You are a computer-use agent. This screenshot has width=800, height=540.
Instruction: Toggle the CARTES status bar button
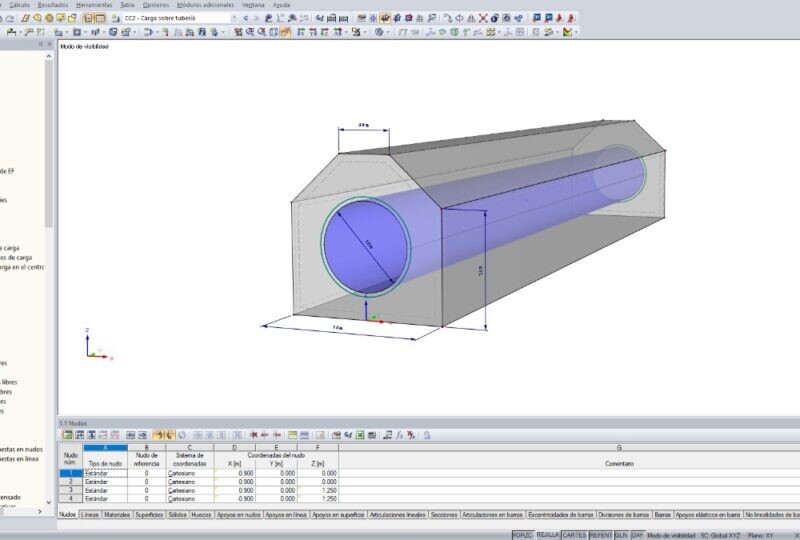(574, 535)
